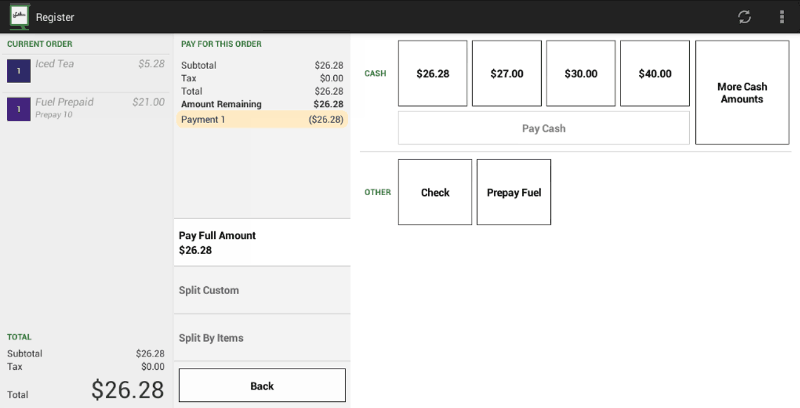Choose the $27.00 cash amount
This screenshot has height=408, width=800.
point(507,73)
